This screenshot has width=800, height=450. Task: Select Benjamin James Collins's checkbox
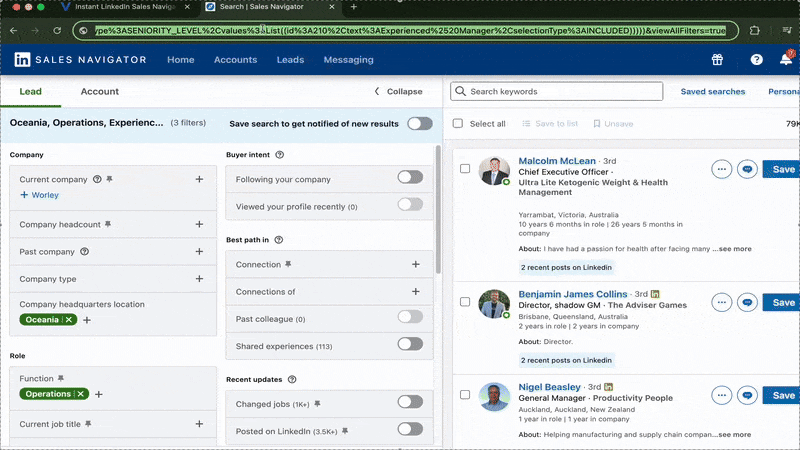[x=465, y=302]
